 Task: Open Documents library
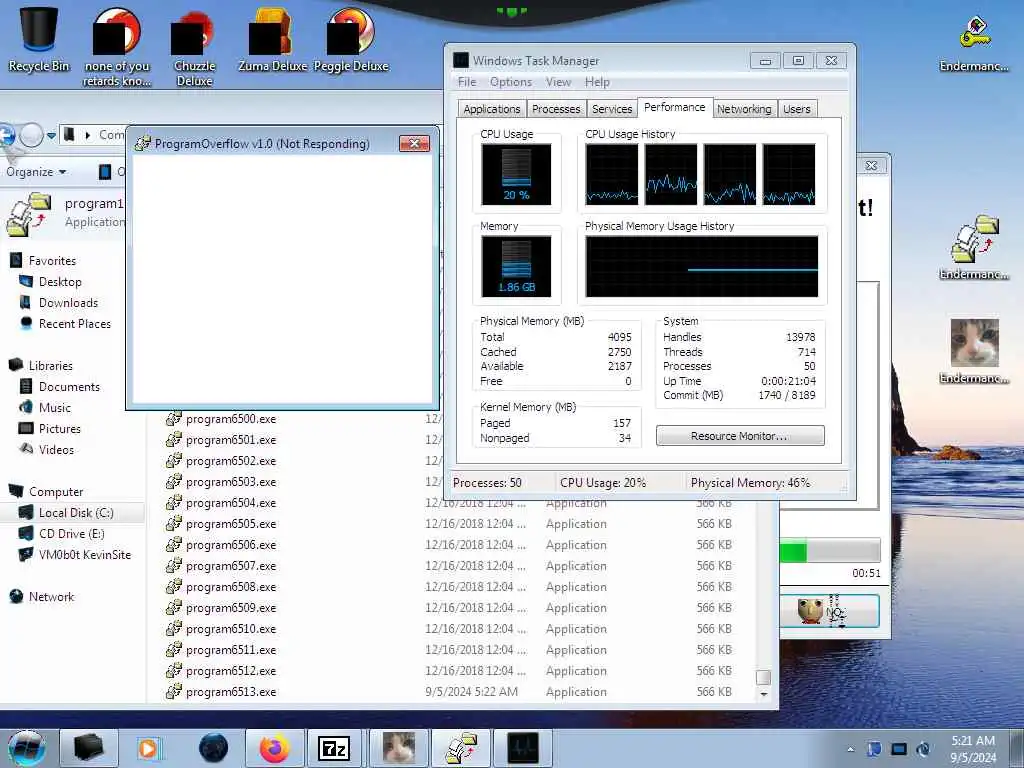click(x=69, y=387)
